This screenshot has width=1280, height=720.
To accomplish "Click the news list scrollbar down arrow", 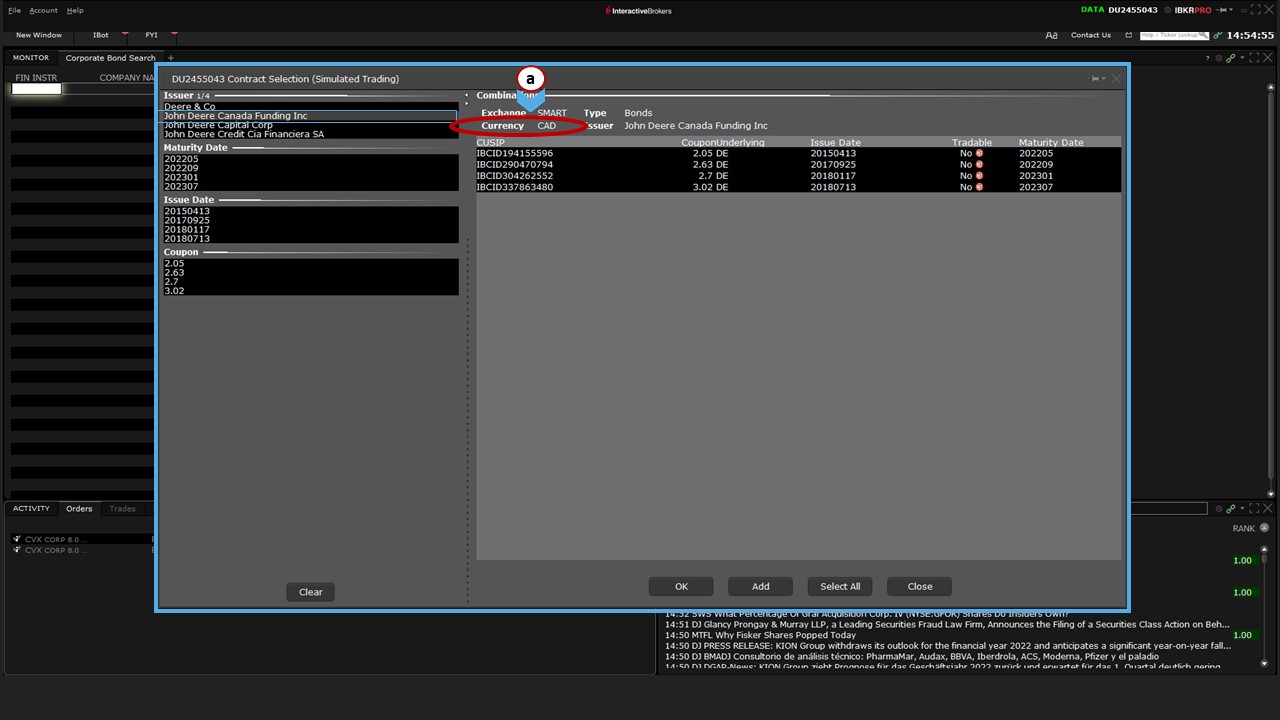I will pos(1264,663).
